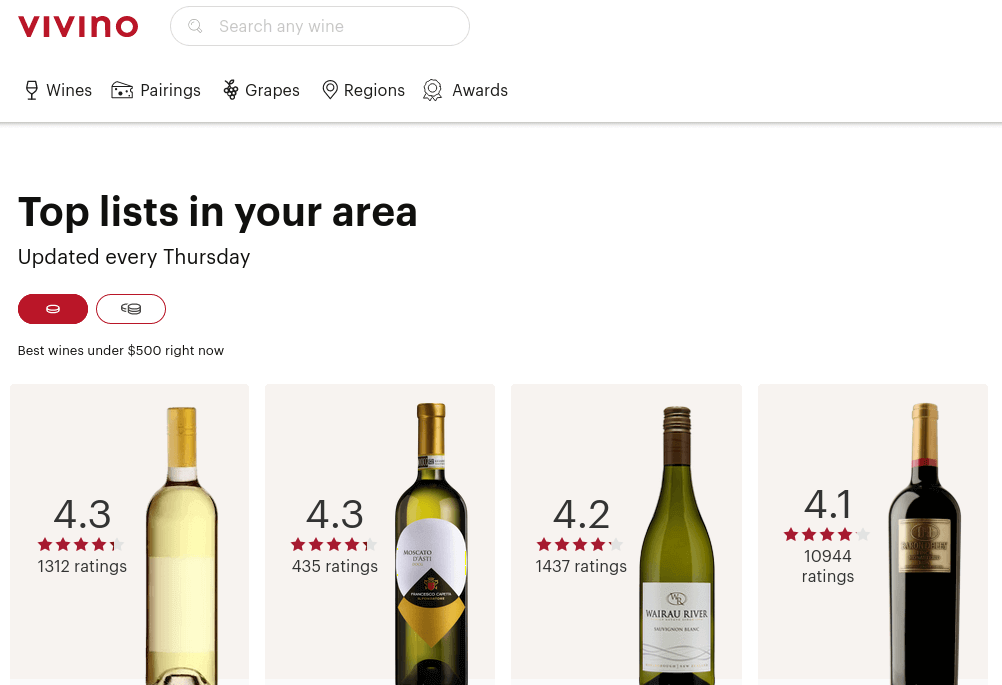Switch to the stacked coins price filter
1002x685 pixels.
pos(131,309)
